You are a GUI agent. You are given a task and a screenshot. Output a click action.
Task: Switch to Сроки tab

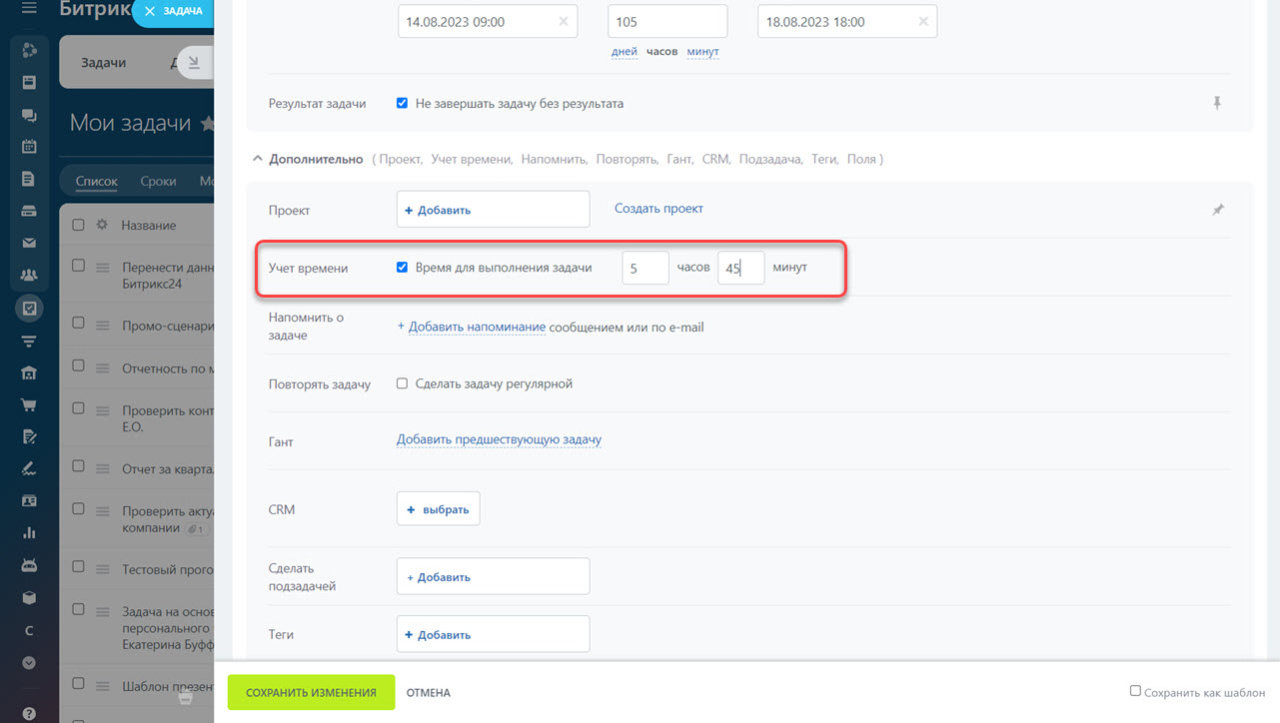coord(158,181)
